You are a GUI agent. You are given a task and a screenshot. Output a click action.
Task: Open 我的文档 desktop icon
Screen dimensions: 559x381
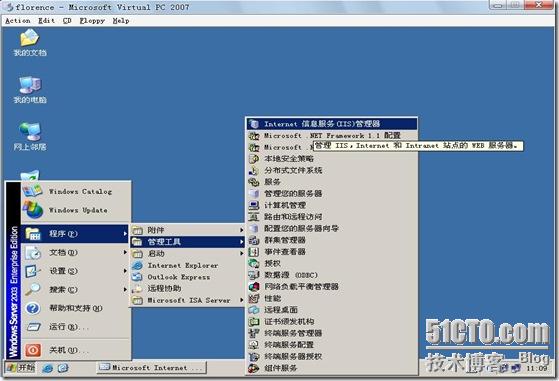(x=30, y=43)
